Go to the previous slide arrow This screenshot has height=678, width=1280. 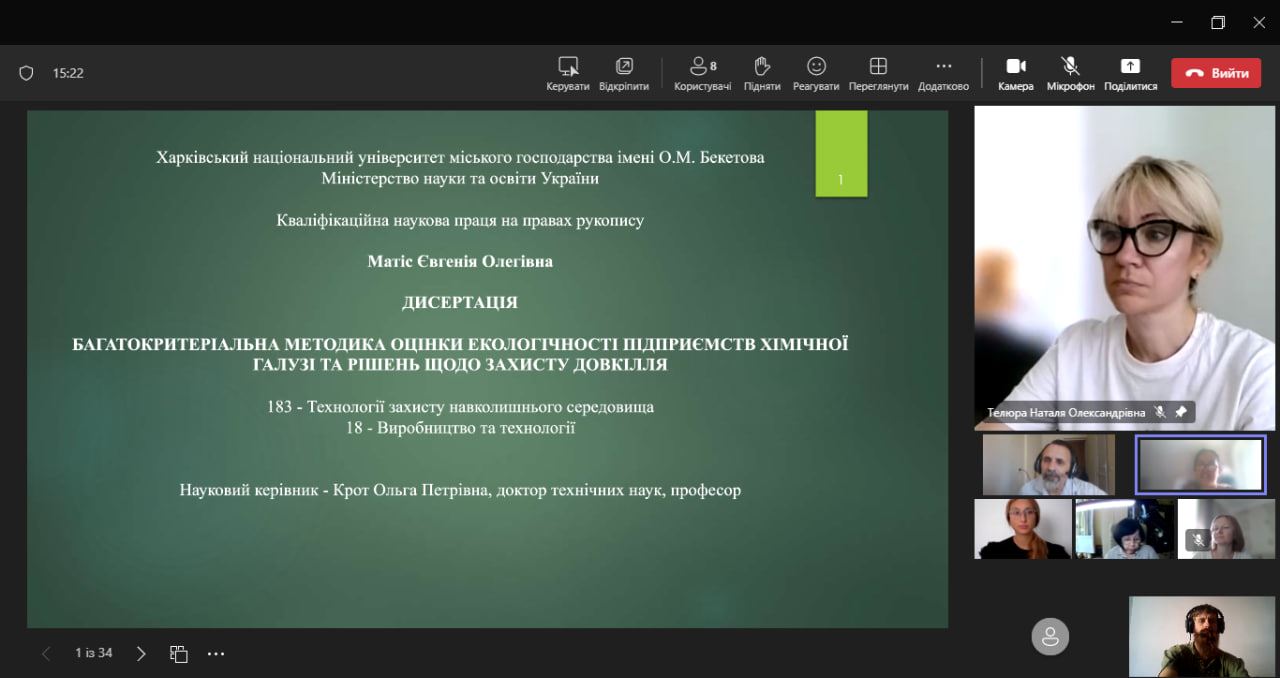(x=46, y=653)
